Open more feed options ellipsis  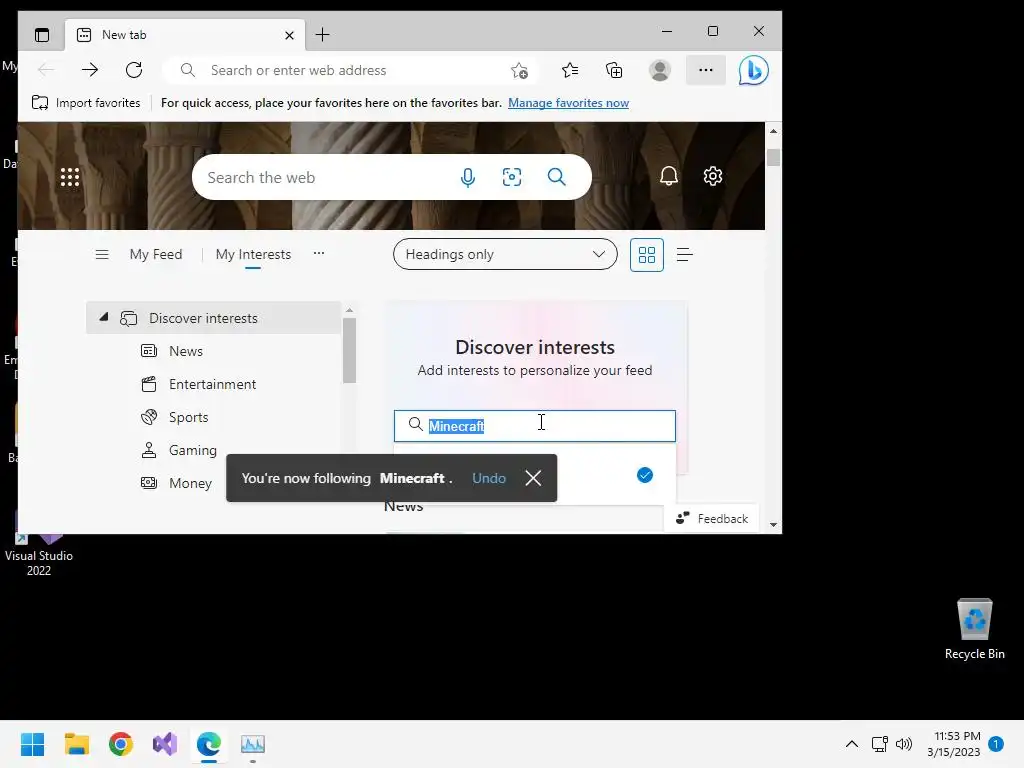tap(319, 253)
